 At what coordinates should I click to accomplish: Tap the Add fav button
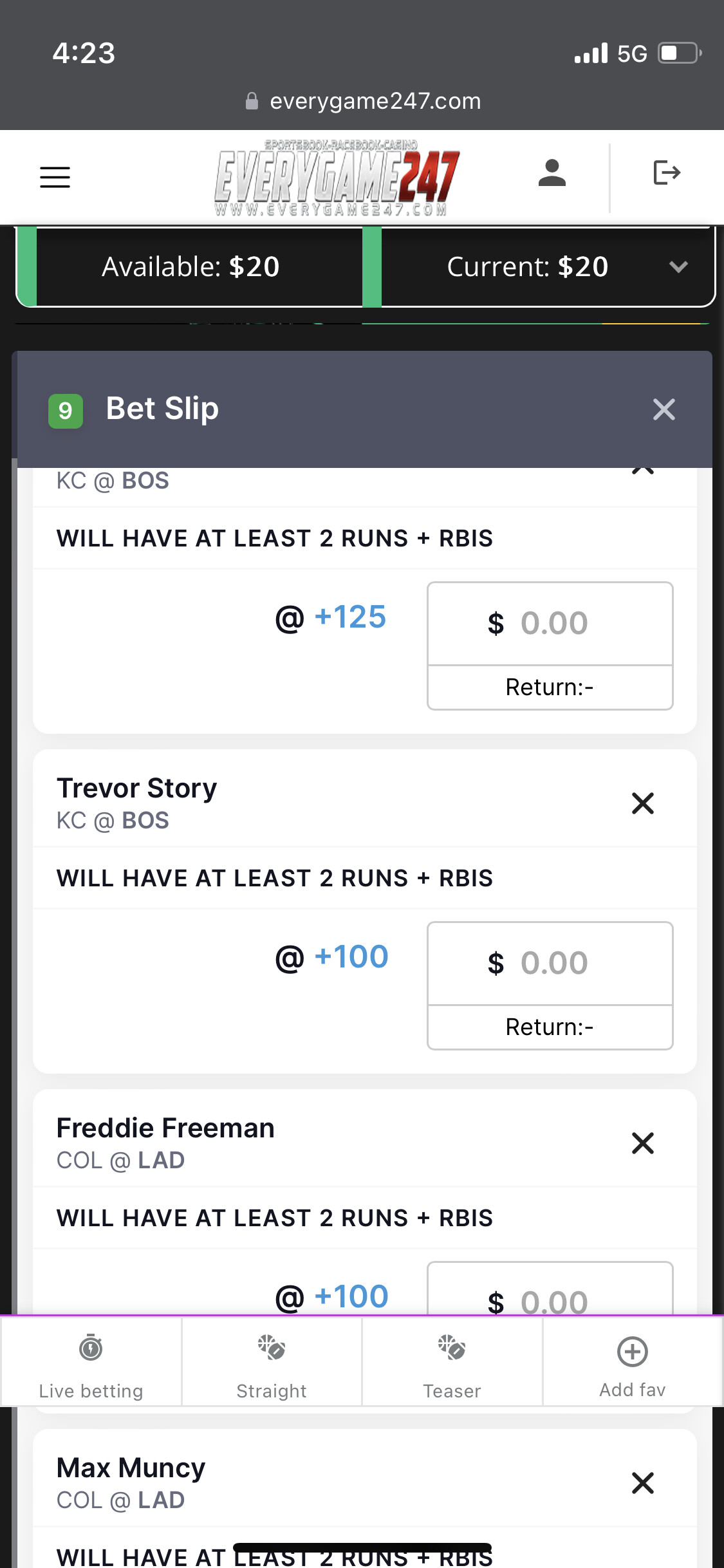[x=633, y=1362]
